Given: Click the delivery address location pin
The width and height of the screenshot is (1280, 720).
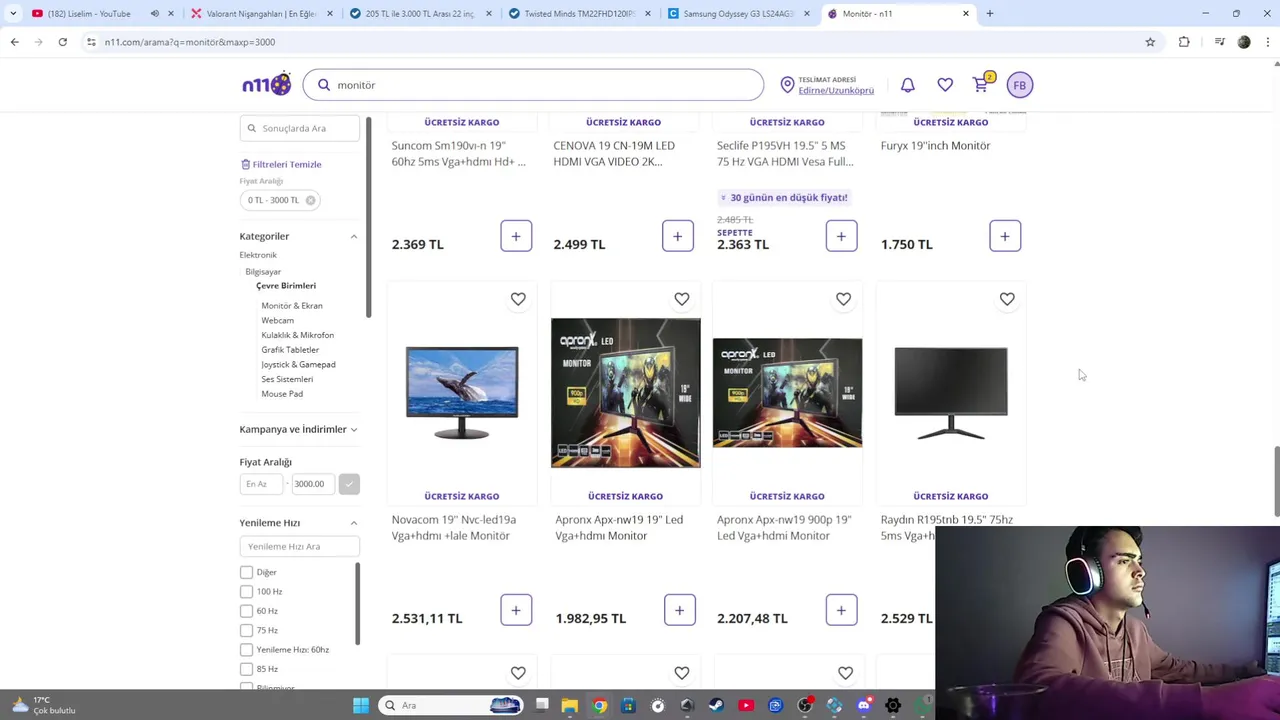Looking at the screenshot, I should point(787,85).
